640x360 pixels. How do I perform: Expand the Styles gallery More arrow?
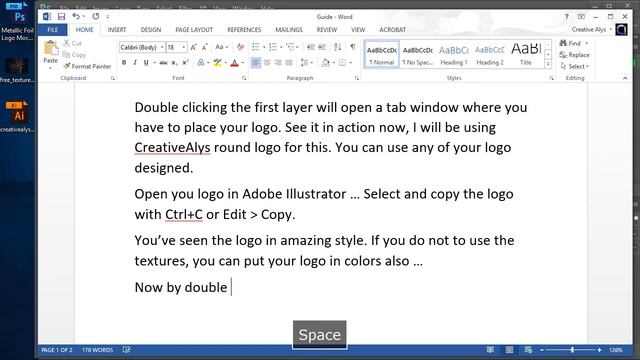[x=548, y=64]
